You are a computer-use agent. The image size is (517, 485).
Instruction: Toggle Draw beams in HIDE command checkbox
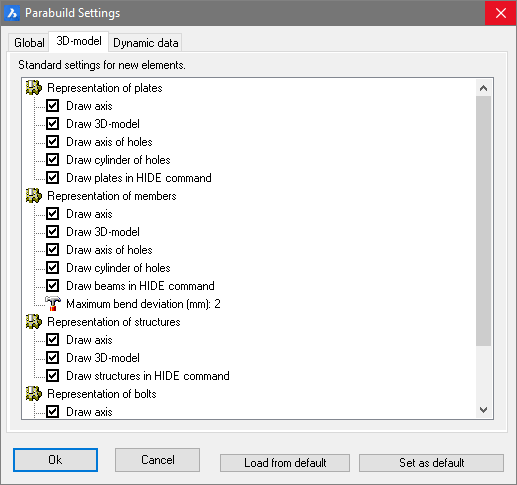pos(53,286)
